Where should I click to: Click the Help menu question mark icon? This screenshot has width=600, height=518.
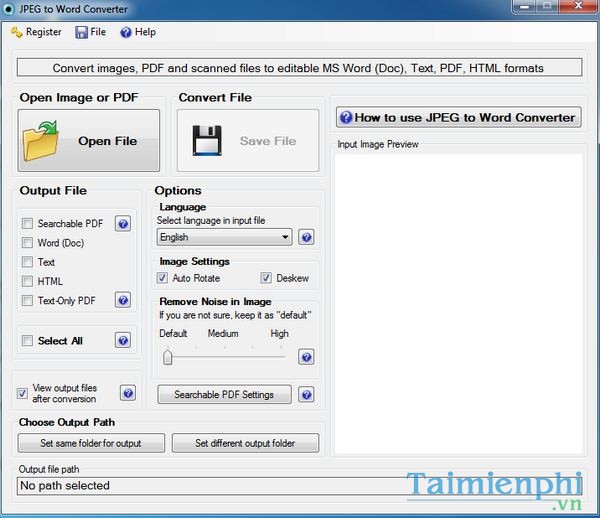[126, 33]
